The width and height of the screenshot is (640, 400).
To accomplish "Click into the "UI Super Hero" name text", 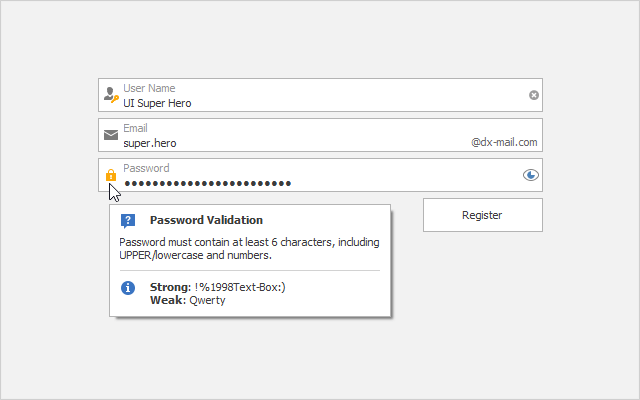I will pos(157,102).
